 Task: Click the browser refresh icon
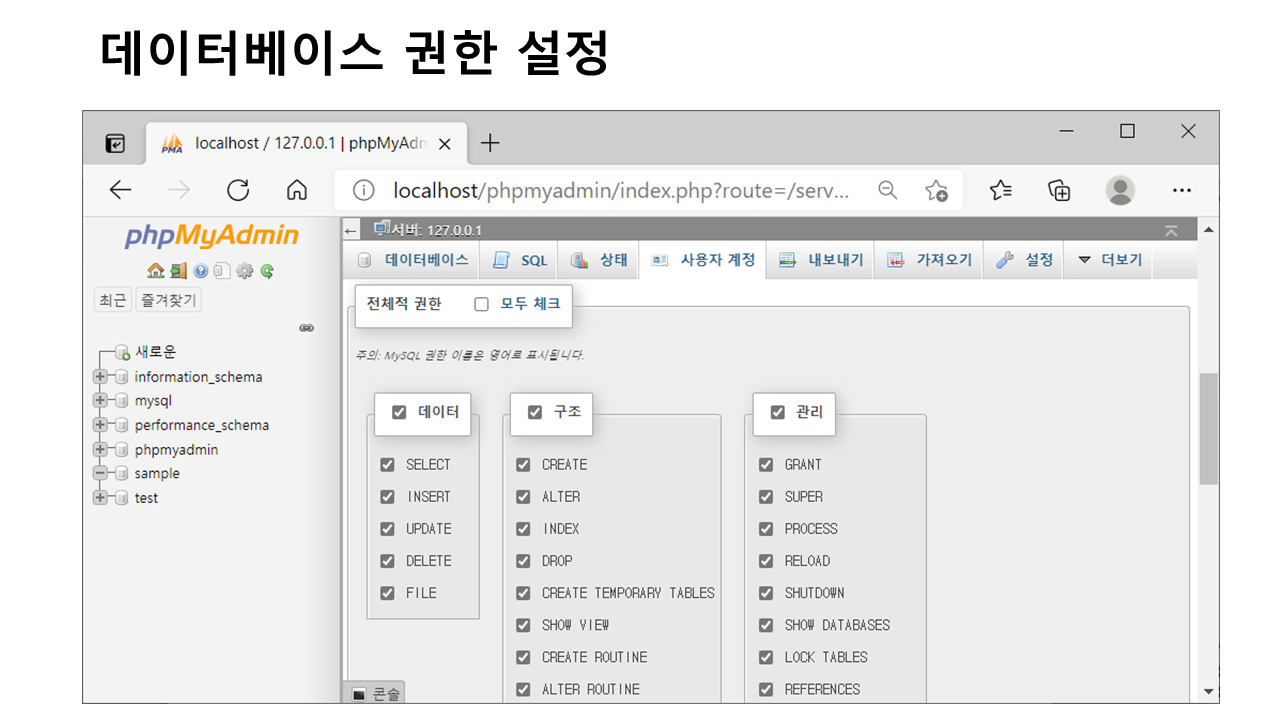click(x=238, y=190)
